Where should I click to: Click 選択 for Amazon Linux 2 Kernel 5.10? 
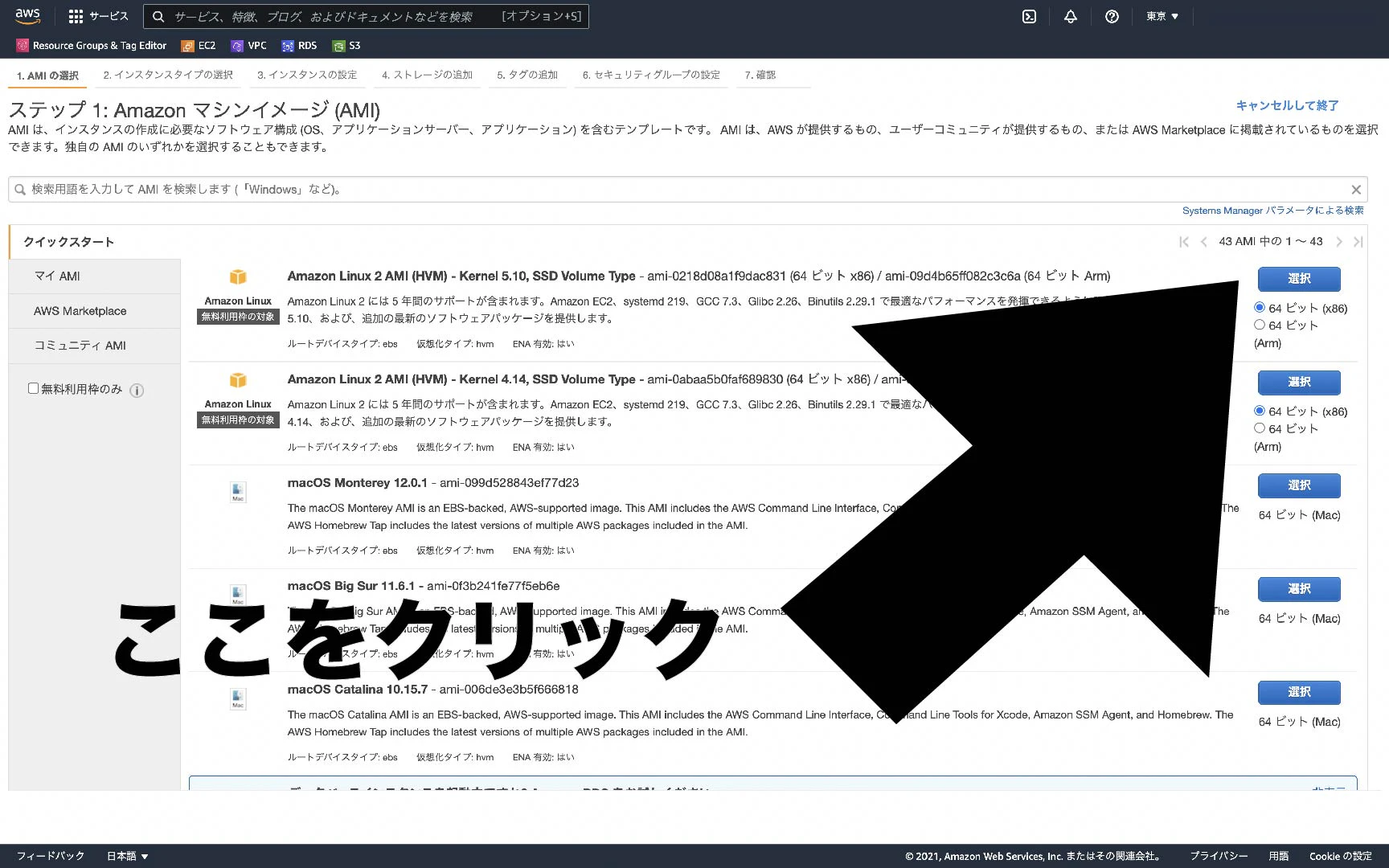coord(1299,279)
